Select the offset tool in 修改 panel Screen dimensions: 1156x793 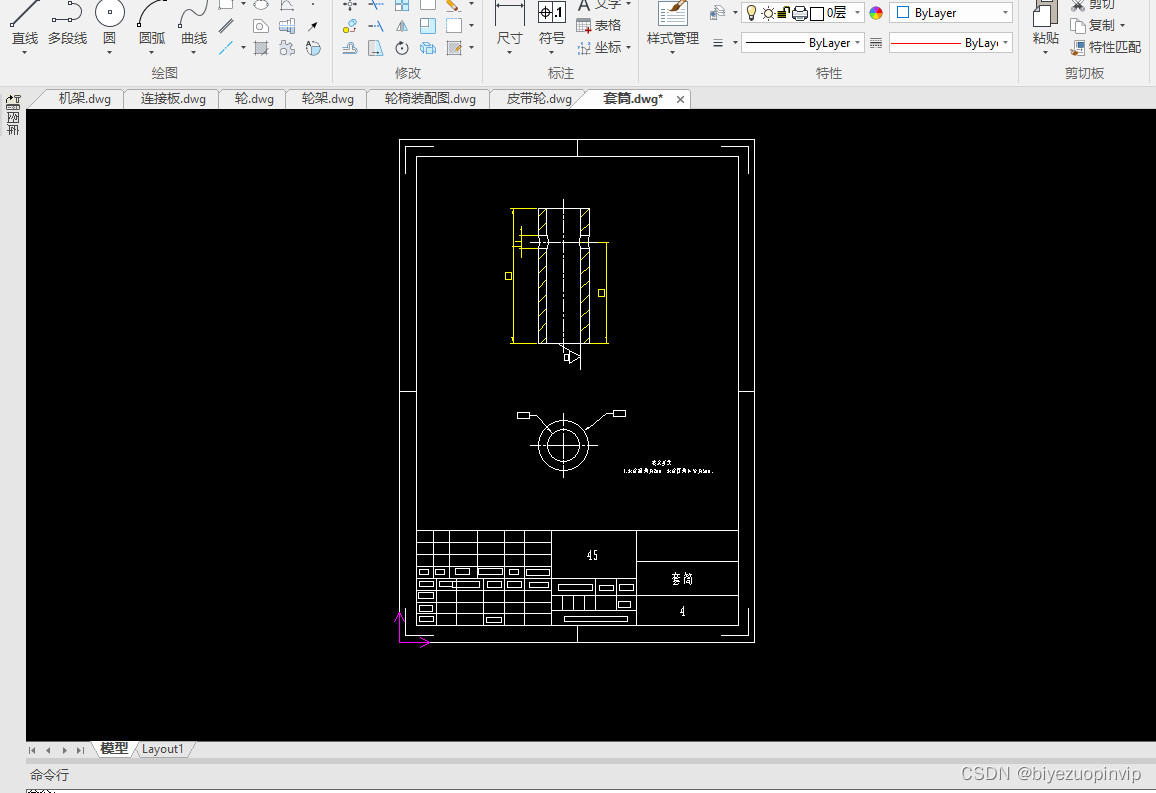[x=350, y=49]
